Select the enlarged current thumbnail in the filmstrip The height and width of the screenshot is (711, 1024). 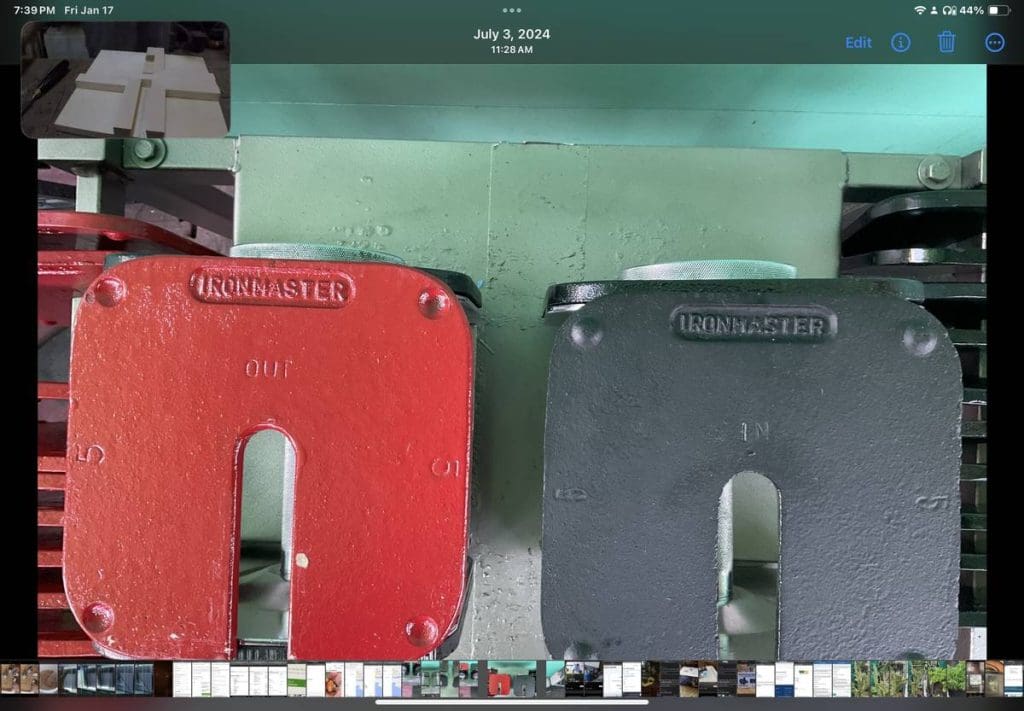pos(511,678)
